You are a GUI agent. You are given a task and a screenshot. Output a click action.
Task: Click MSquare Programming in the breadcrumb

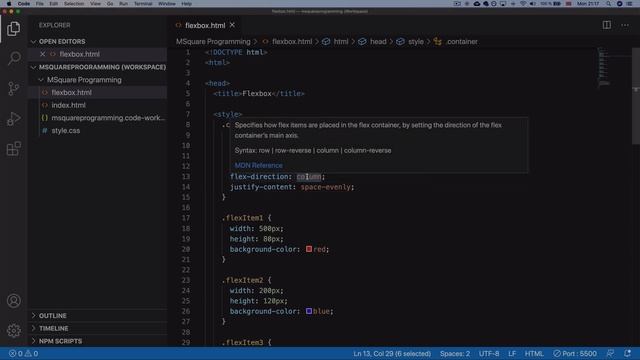pyautogui.click(x=213, y=42)
